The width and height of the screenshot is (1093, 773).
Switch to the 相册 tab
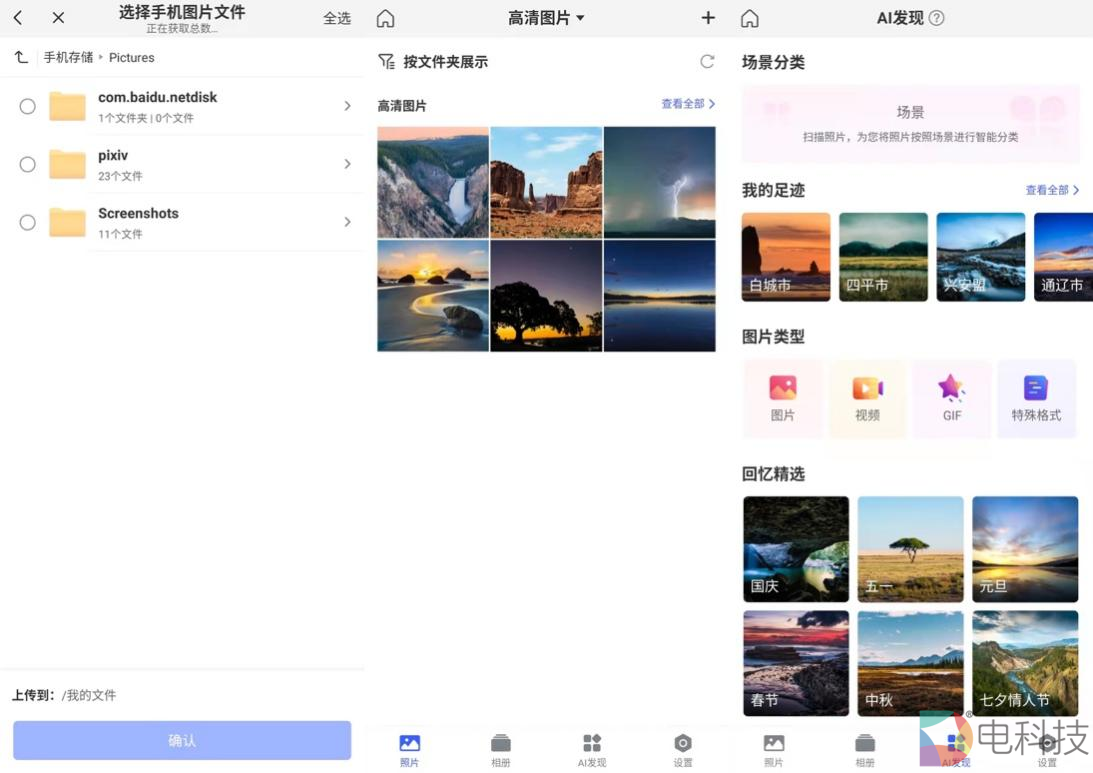(x=500, y=748)
